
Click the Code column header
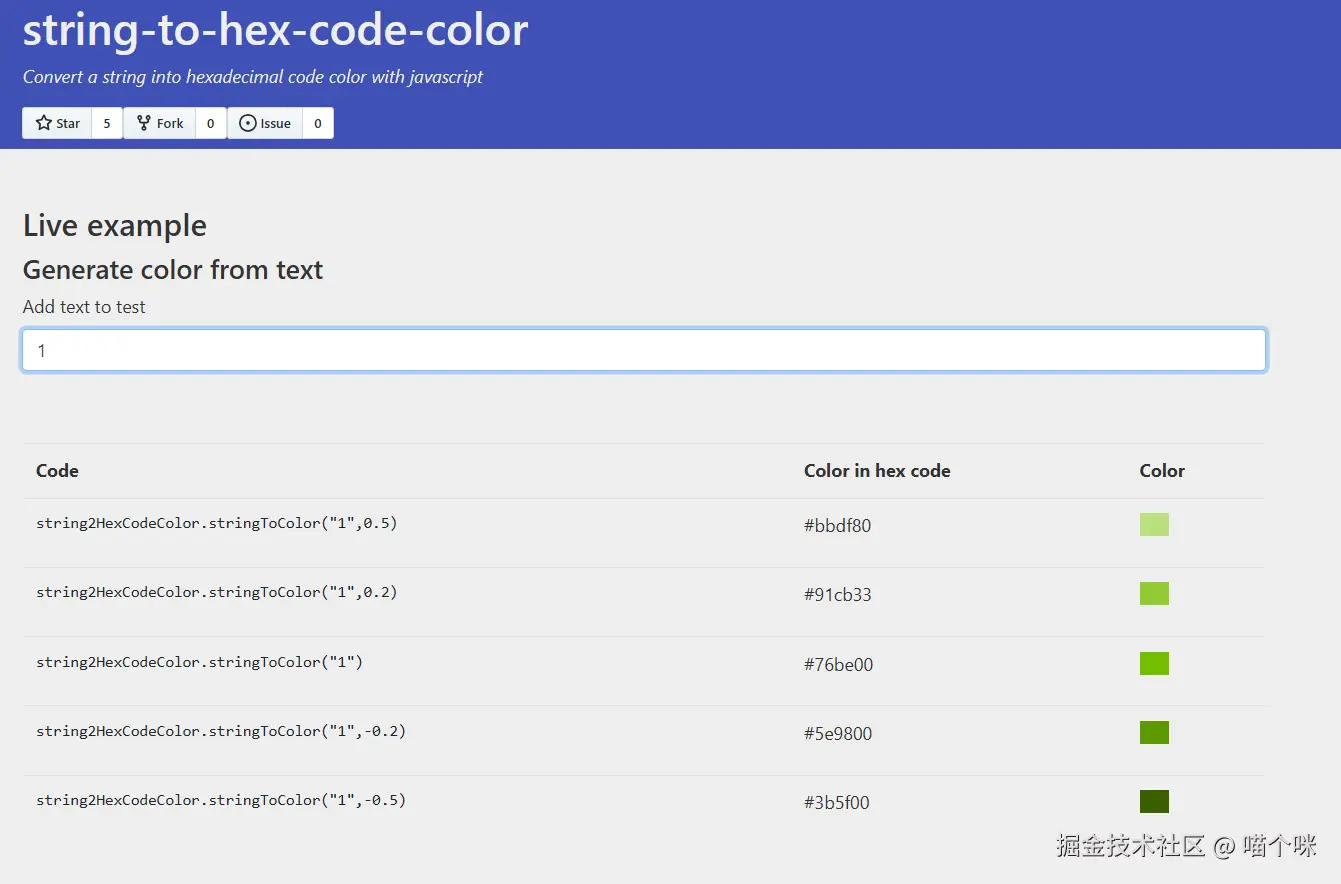pyautogui.click(x=57, y=471)
